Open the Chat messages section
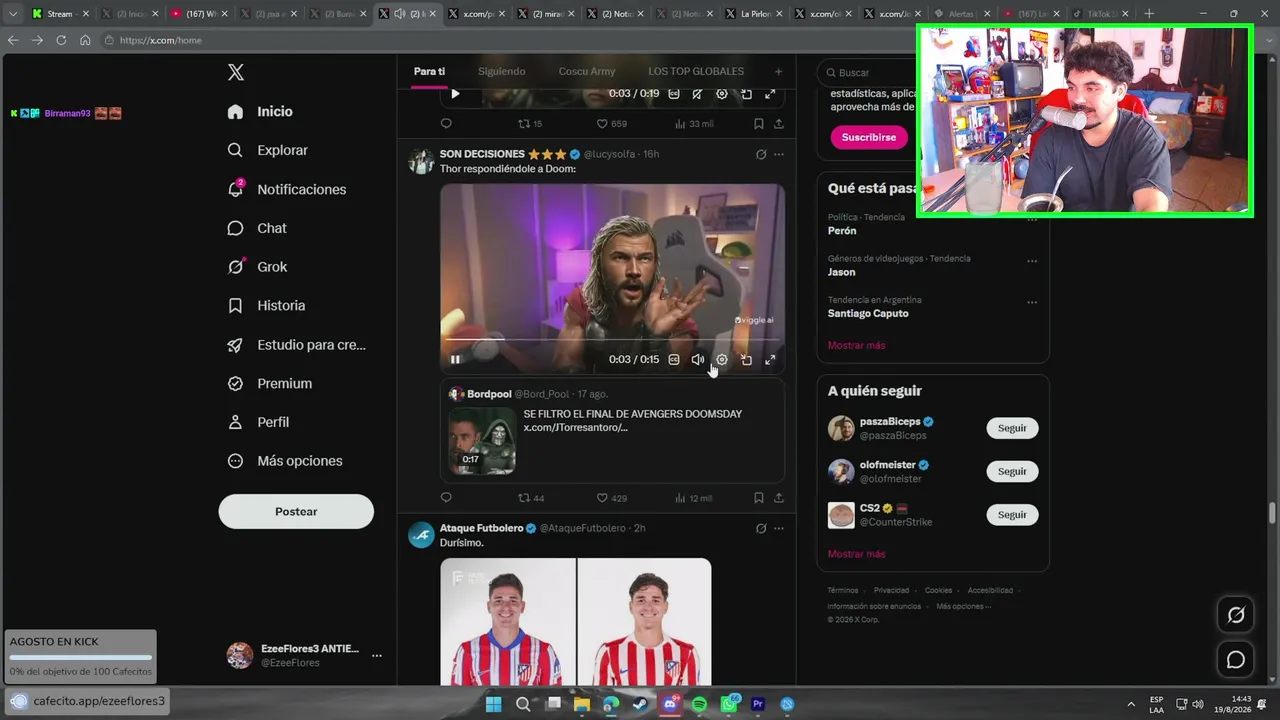 257,228
